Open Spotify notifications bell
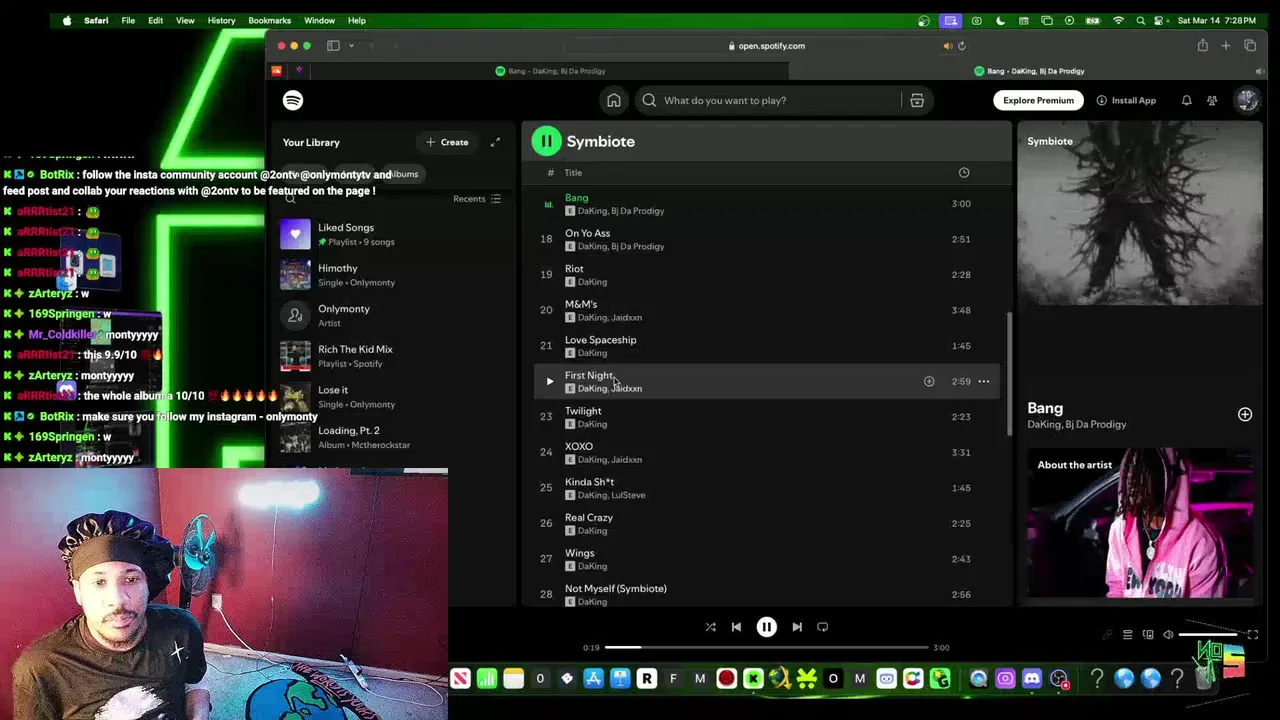Viewport: 1280px width, 720px height. (1186, 100)
